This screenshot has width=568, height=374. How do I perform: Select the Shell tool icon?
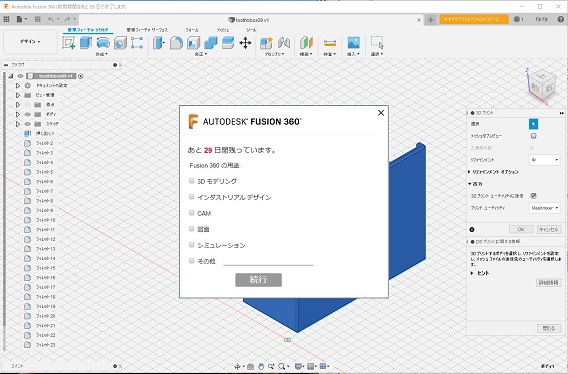coord(193,43)
